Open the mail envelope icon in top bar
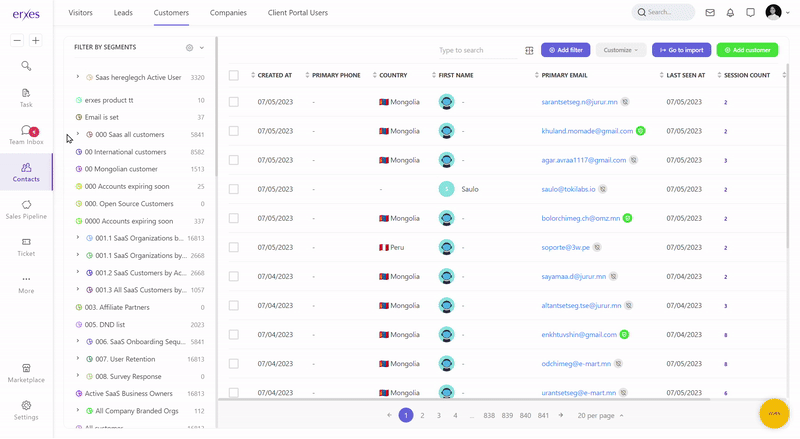Screen dimensions: 800x439 710,12
